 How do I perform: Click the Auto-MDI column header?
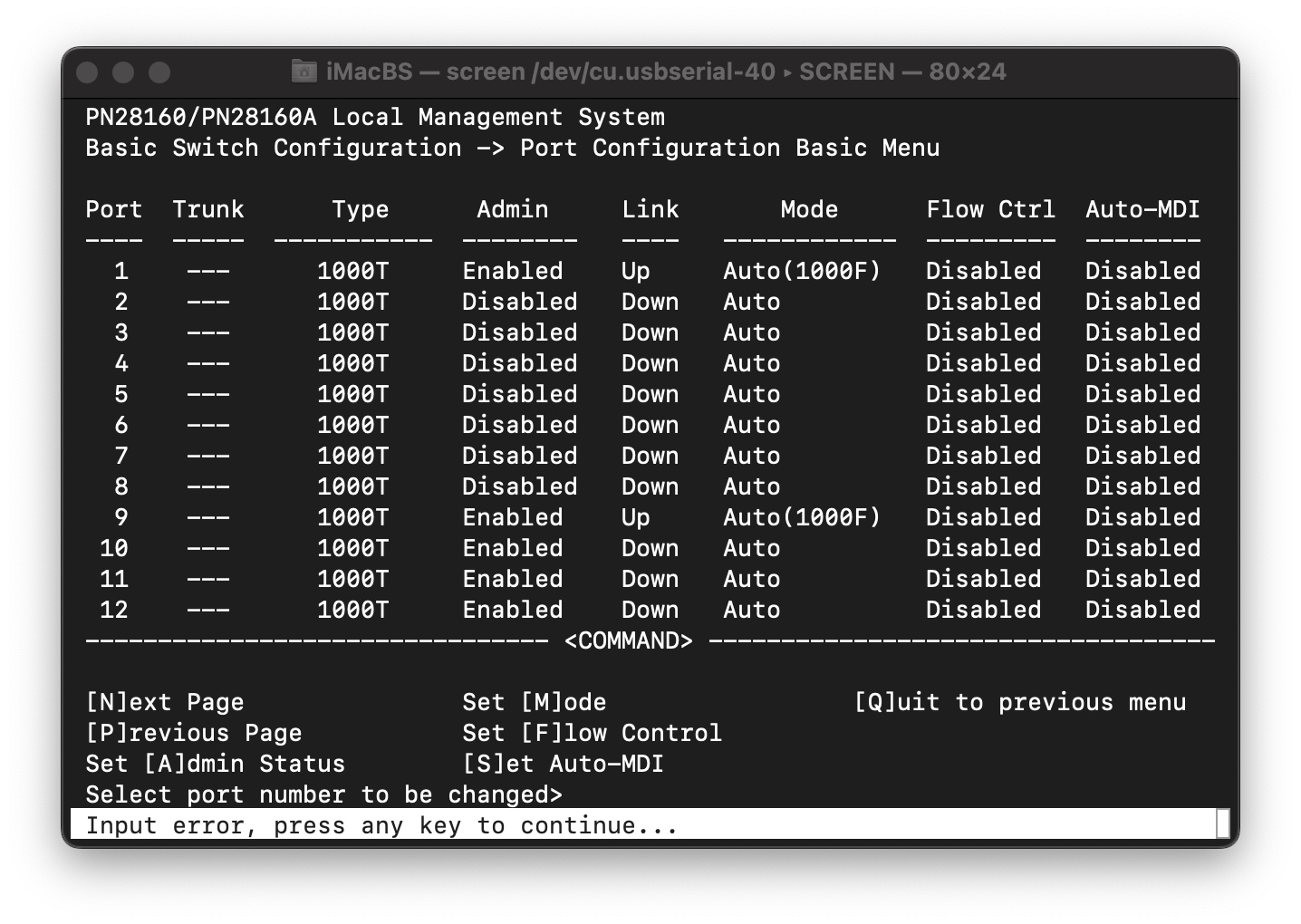[1143, 209]
